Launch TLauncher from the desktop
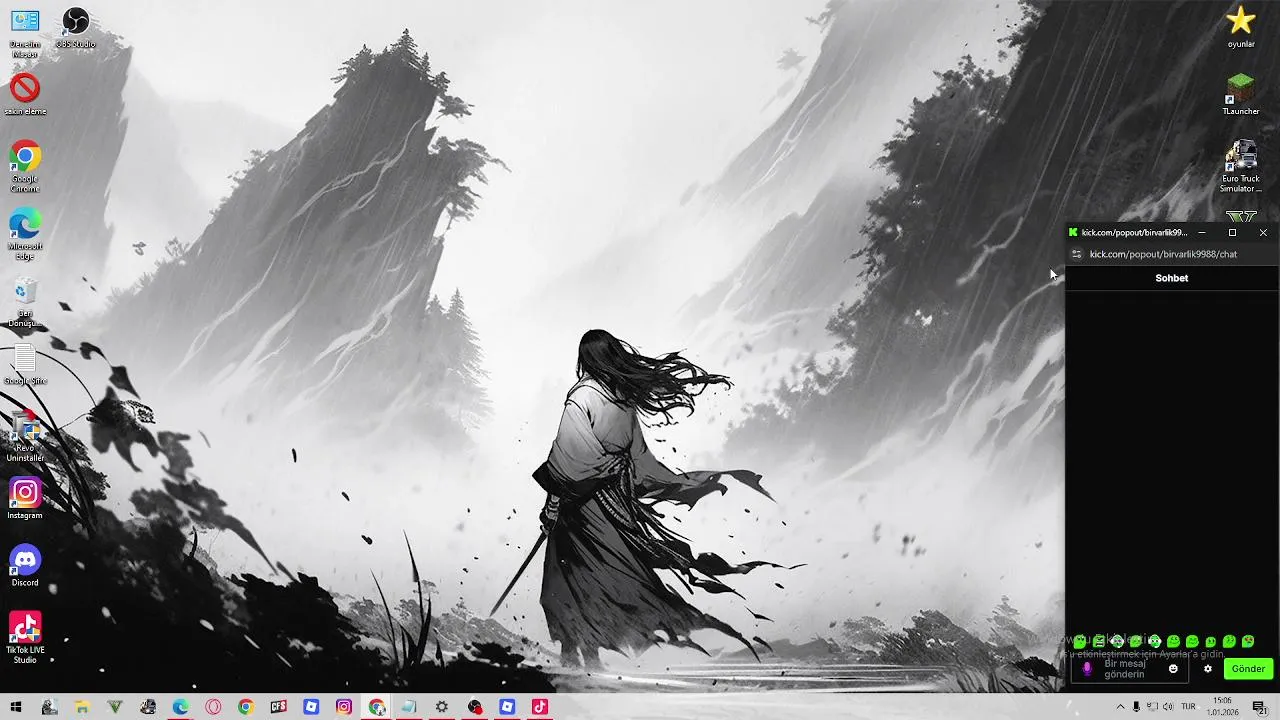1280x720 pixels. click(1241, 94)
